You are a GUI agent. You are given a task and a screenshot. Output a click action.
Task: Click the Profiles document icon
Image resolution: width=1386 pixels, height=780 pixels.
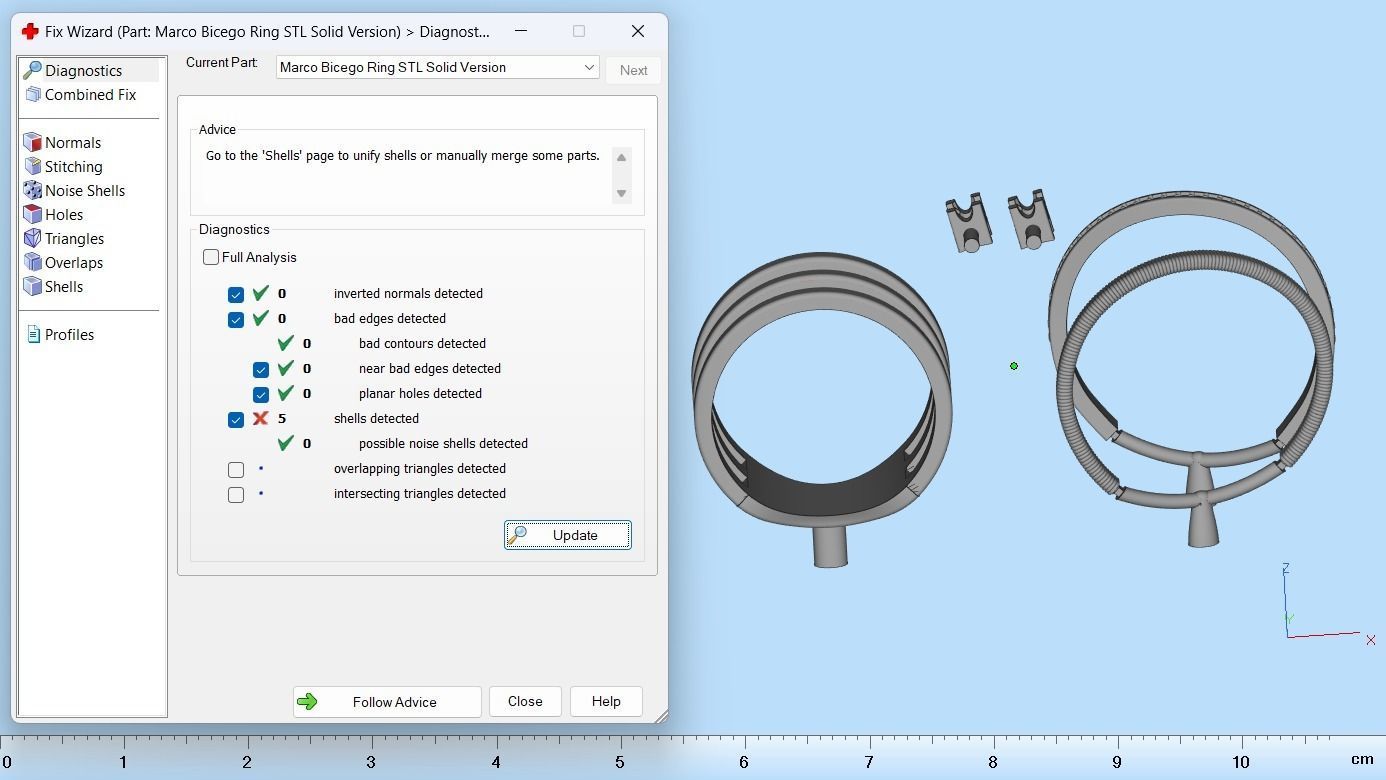tap(33, 335)
